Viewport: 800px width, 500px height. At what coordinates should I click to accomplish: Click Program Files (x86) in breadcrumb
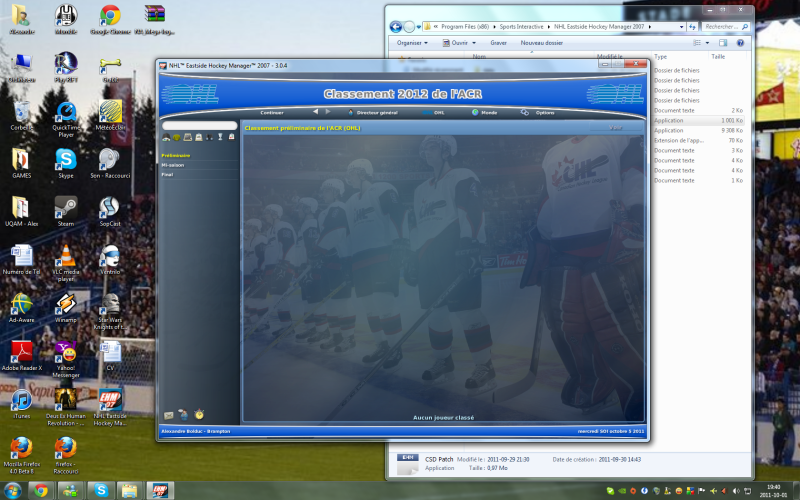pos(465,27)
